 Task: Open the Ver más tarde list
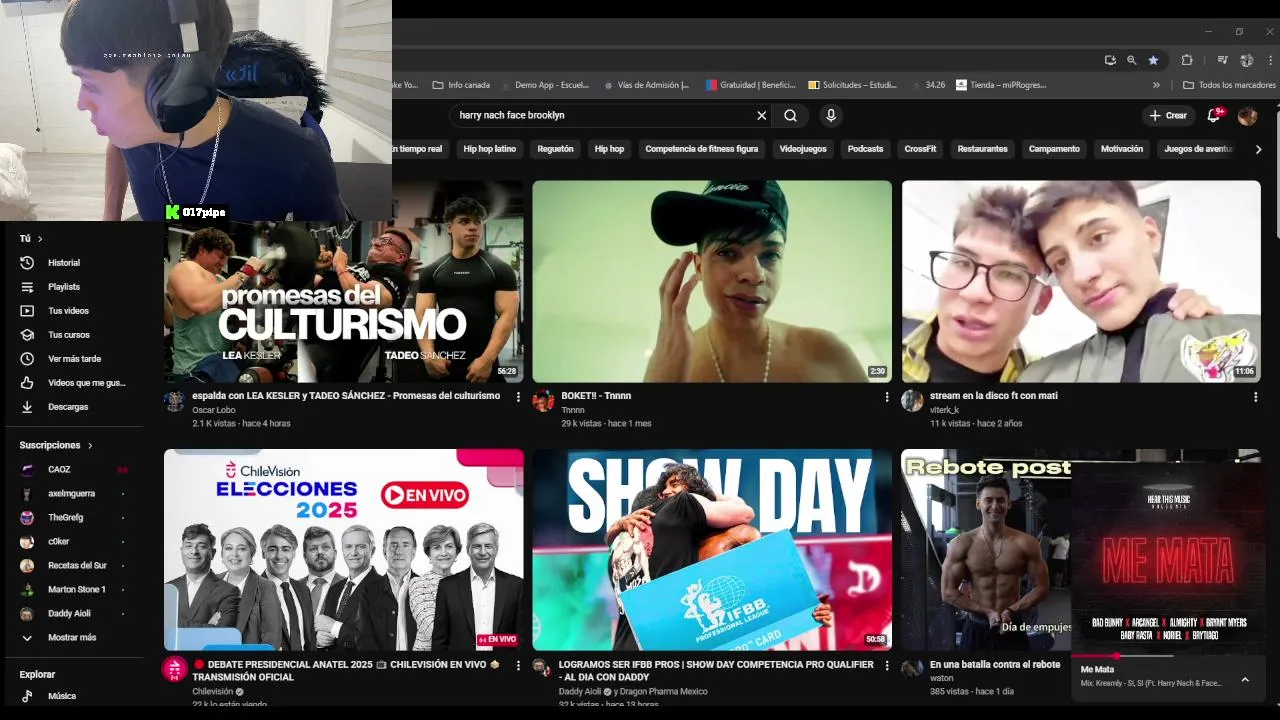point(74,359)
